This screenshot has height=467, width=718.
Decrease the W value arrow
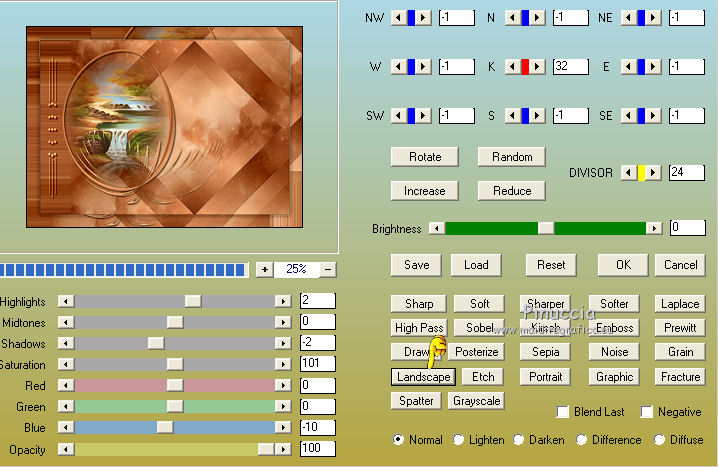(x=398, y=67)
